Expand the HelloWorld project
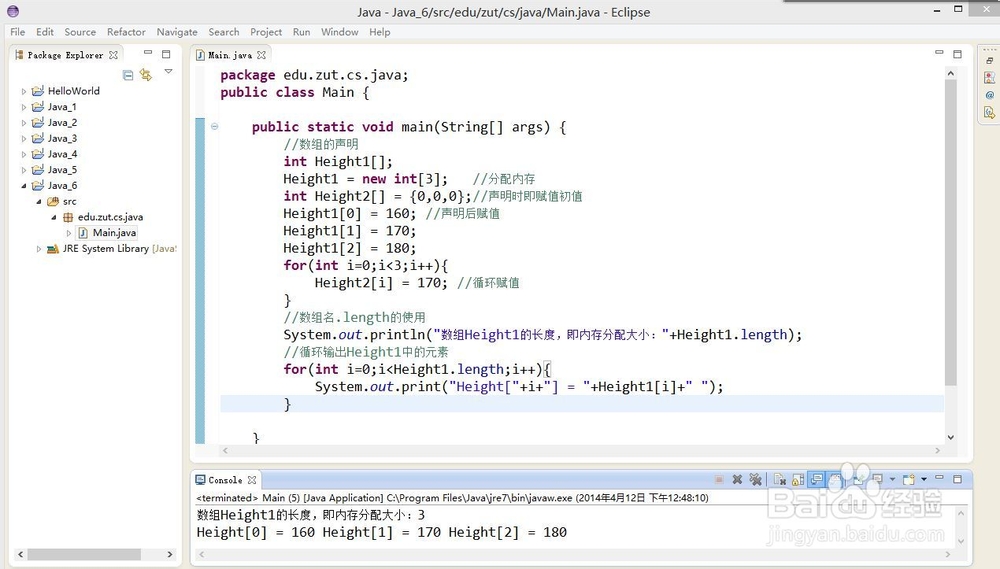 coord(24,91)
